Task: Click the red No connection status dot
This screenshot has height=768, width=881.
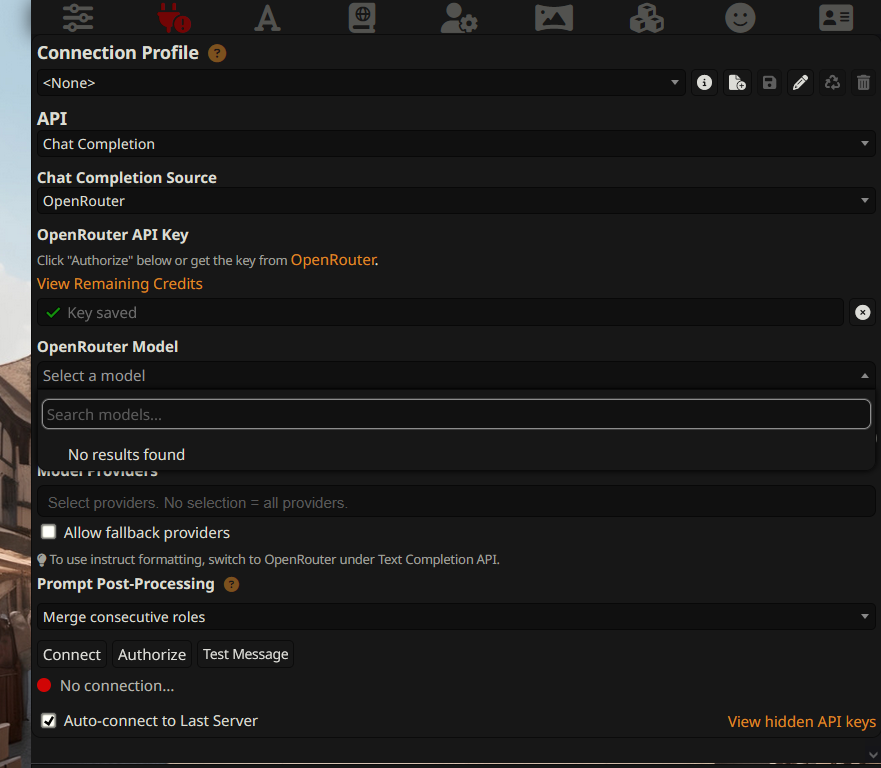Action: pos(44,685)
